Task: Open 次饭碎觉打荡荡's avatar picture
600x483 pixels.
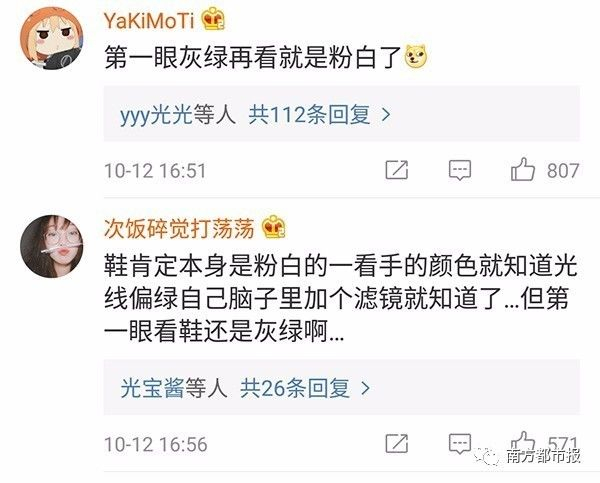Action: point(51,246)
